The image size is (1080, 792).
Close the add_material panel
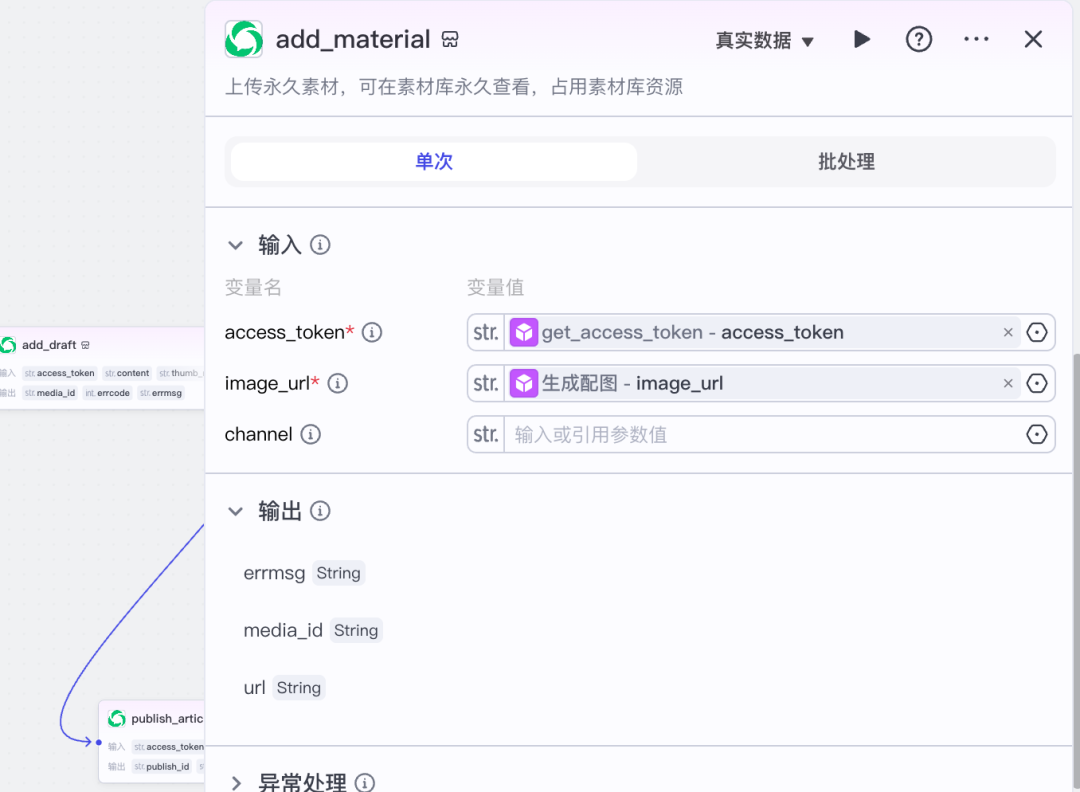click(1033, 39)
